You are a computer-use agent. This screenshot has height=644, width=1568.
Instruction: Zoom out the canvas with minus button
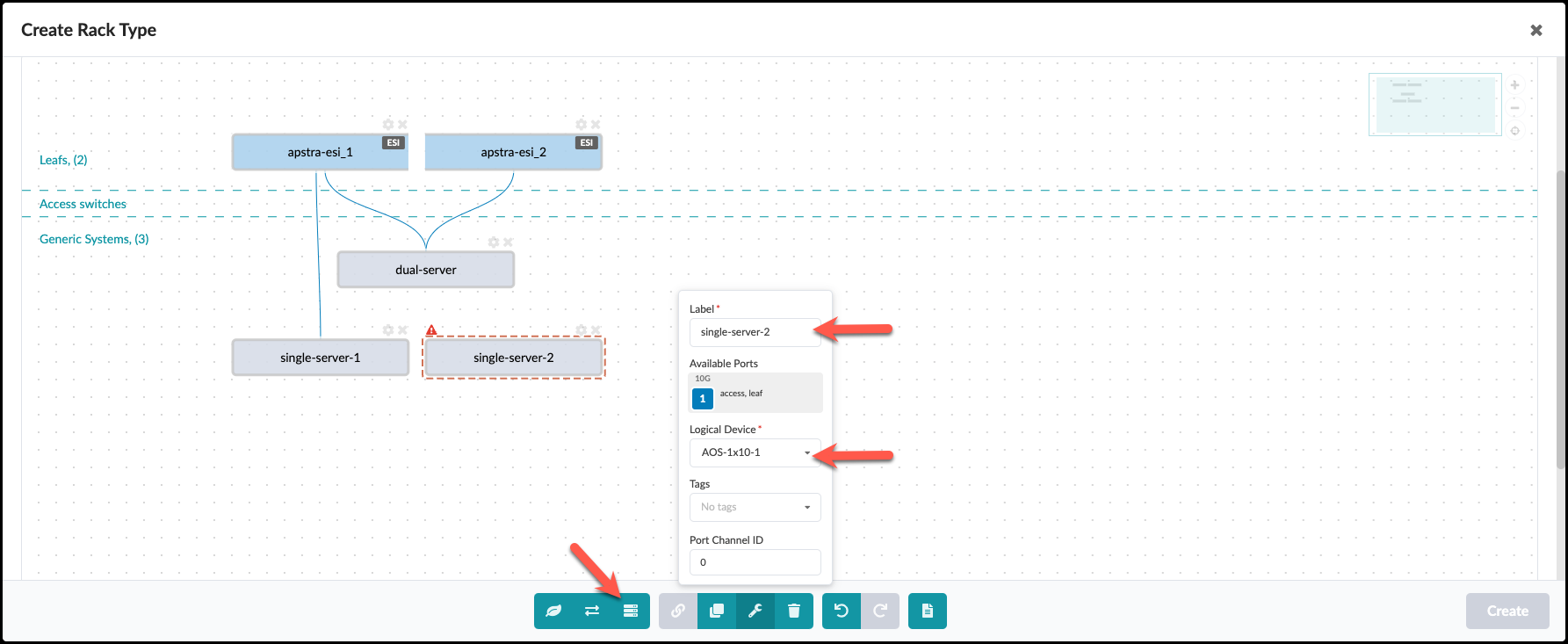click(x=1515, y=108)
